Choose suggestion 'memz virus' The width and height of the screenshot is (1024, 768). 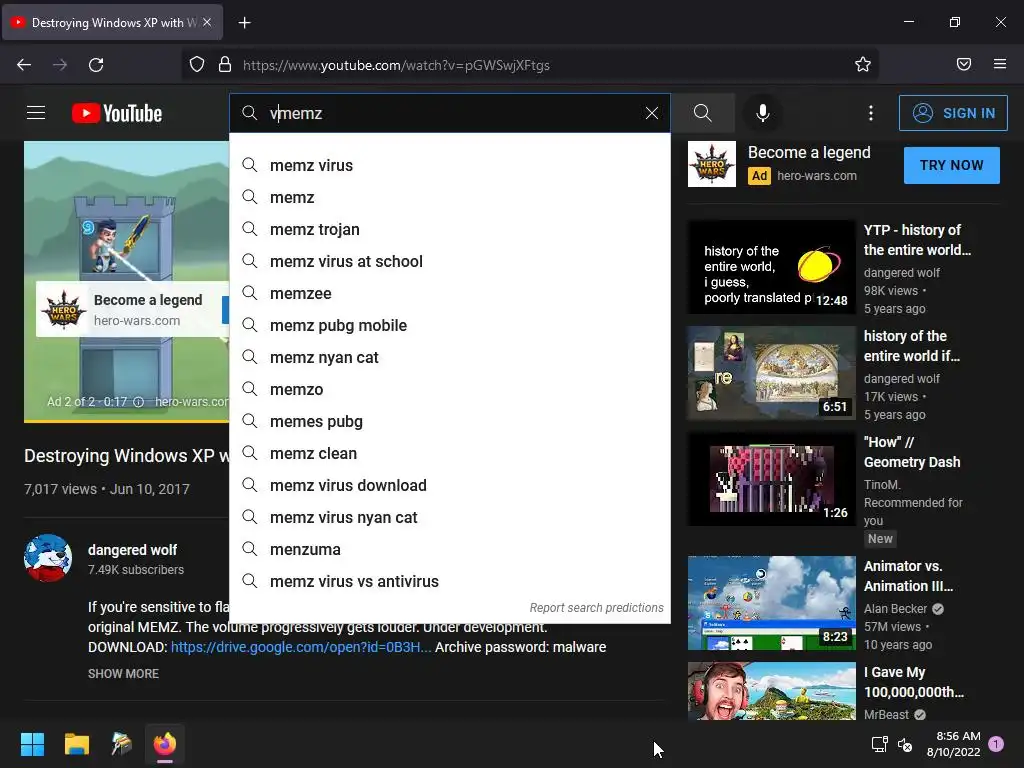[449, 165]
